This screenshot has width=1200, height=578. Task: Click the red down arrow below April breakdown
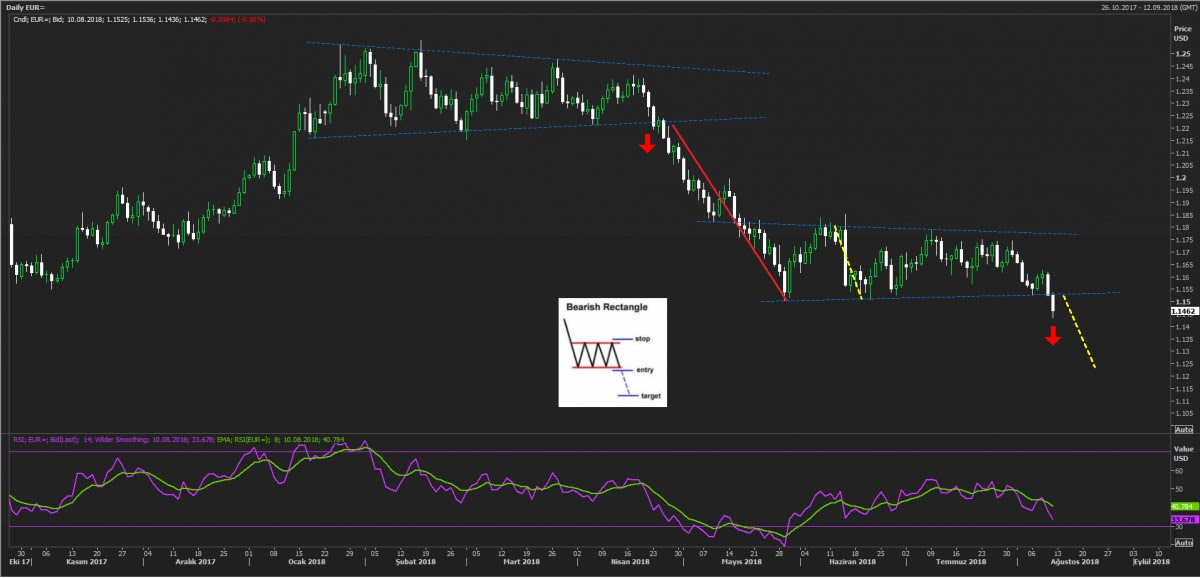pyautogui.click(x=647, y=143)
